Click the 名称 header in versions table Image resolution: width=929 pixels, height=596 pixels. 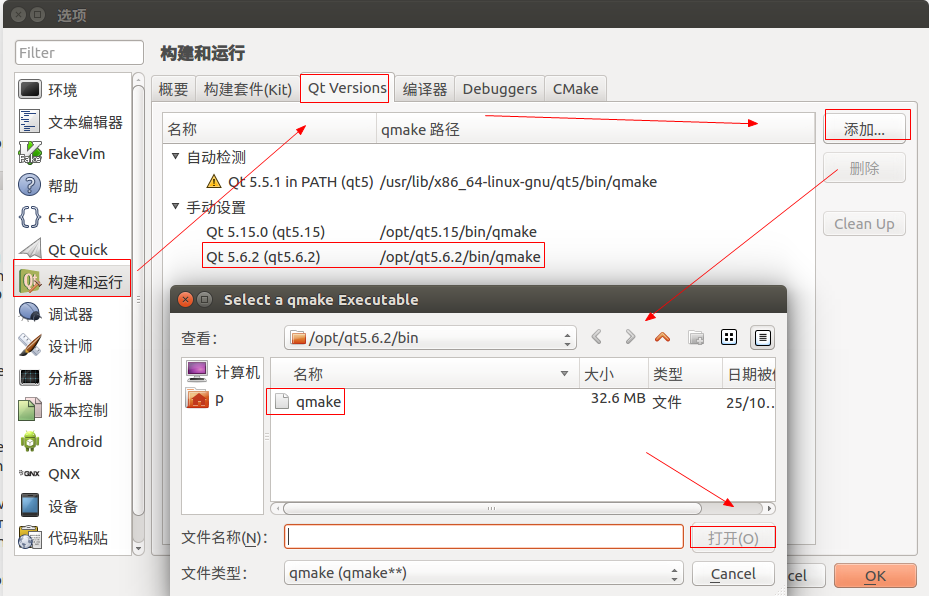pos(270,129)
